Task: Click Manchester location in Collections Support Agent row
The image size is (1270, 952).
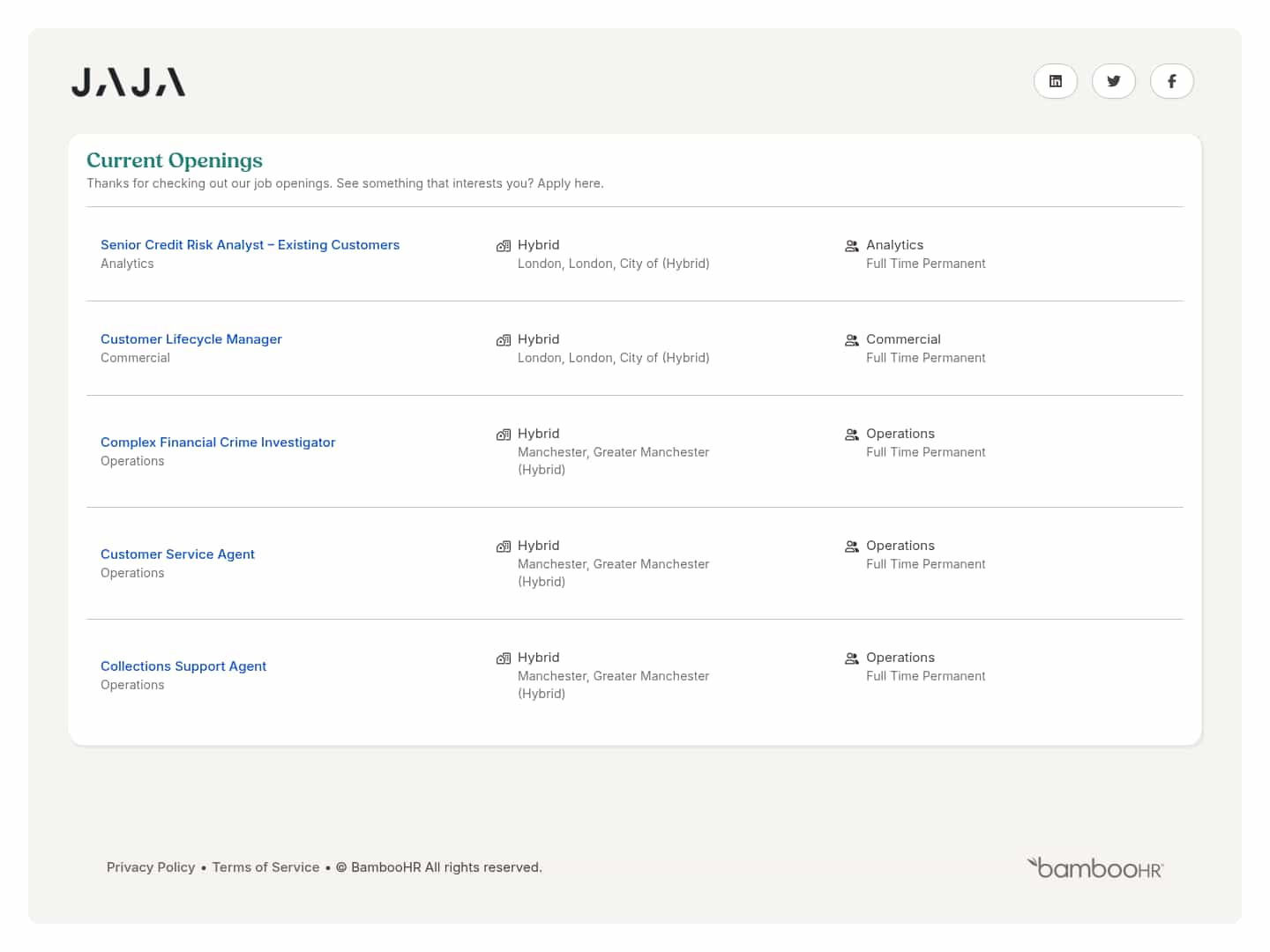Action: click(614, 685)
